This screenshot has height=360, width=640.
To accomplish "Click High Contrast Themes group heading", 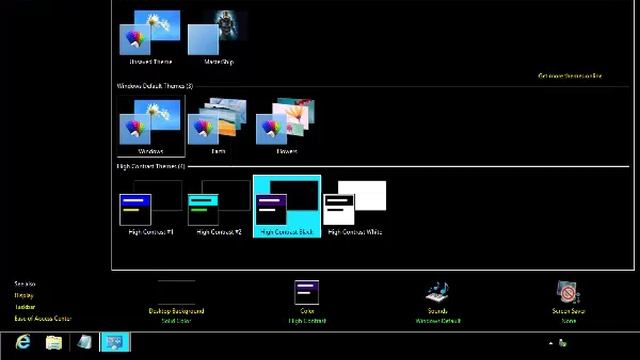I will (151, 167).
